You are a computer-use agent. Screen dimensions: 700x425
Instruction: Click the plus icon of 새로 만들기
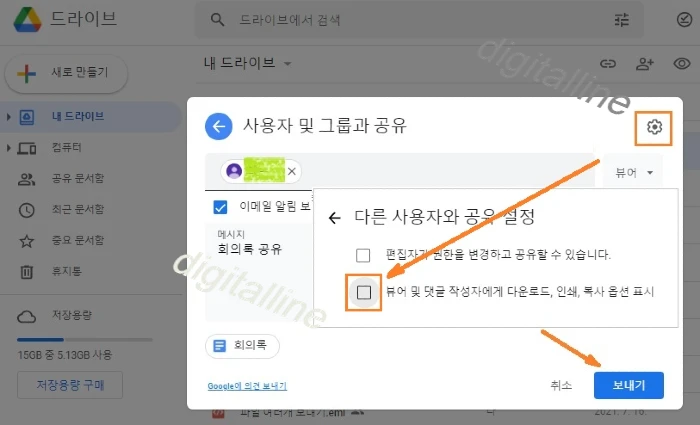tap(26, 73)
